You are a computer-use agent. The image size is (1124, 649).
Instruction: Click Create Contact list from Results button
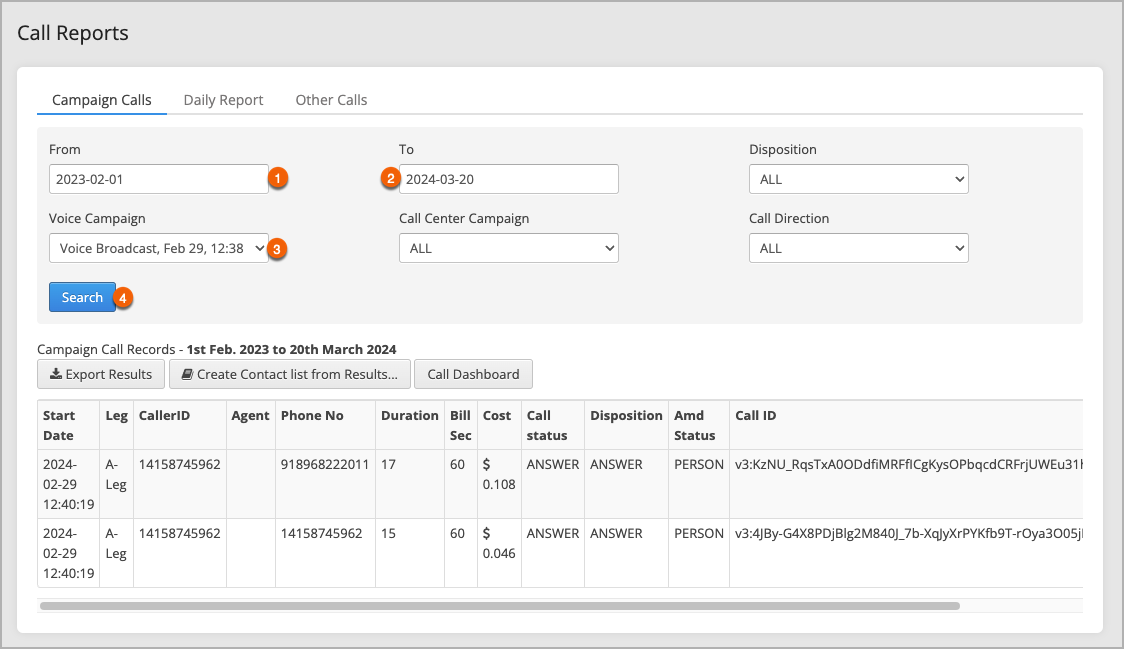click(290, 374)
